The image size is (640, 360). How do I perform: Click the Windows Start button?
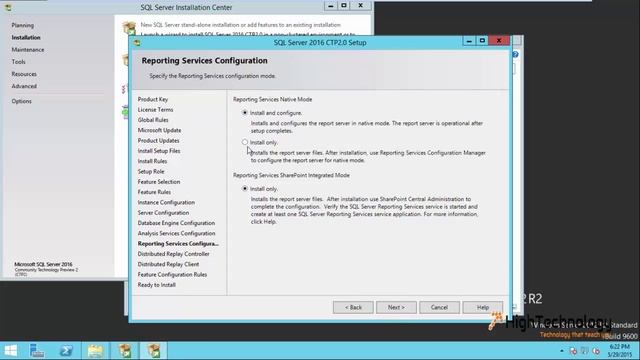[x=11, y=351]
